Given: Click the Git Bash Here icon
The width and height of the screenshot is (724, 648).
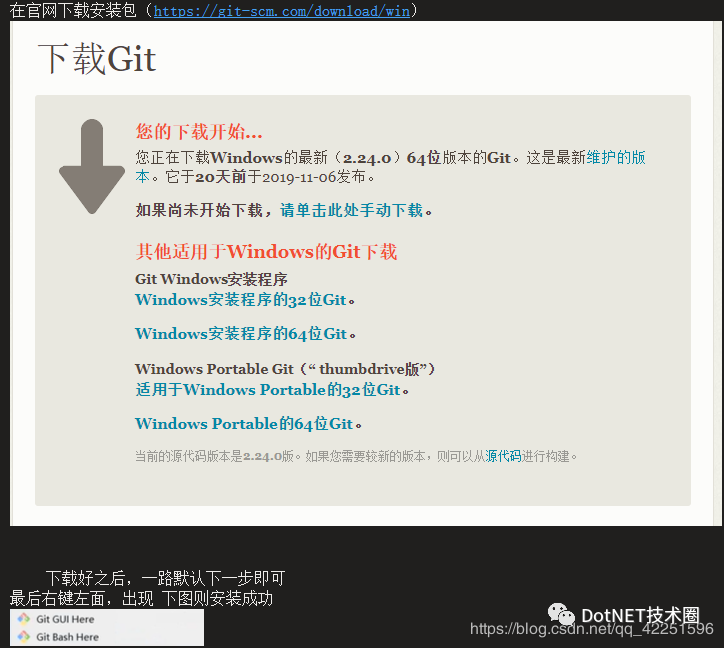Looking at the screenshot, I should click(24, 636).
